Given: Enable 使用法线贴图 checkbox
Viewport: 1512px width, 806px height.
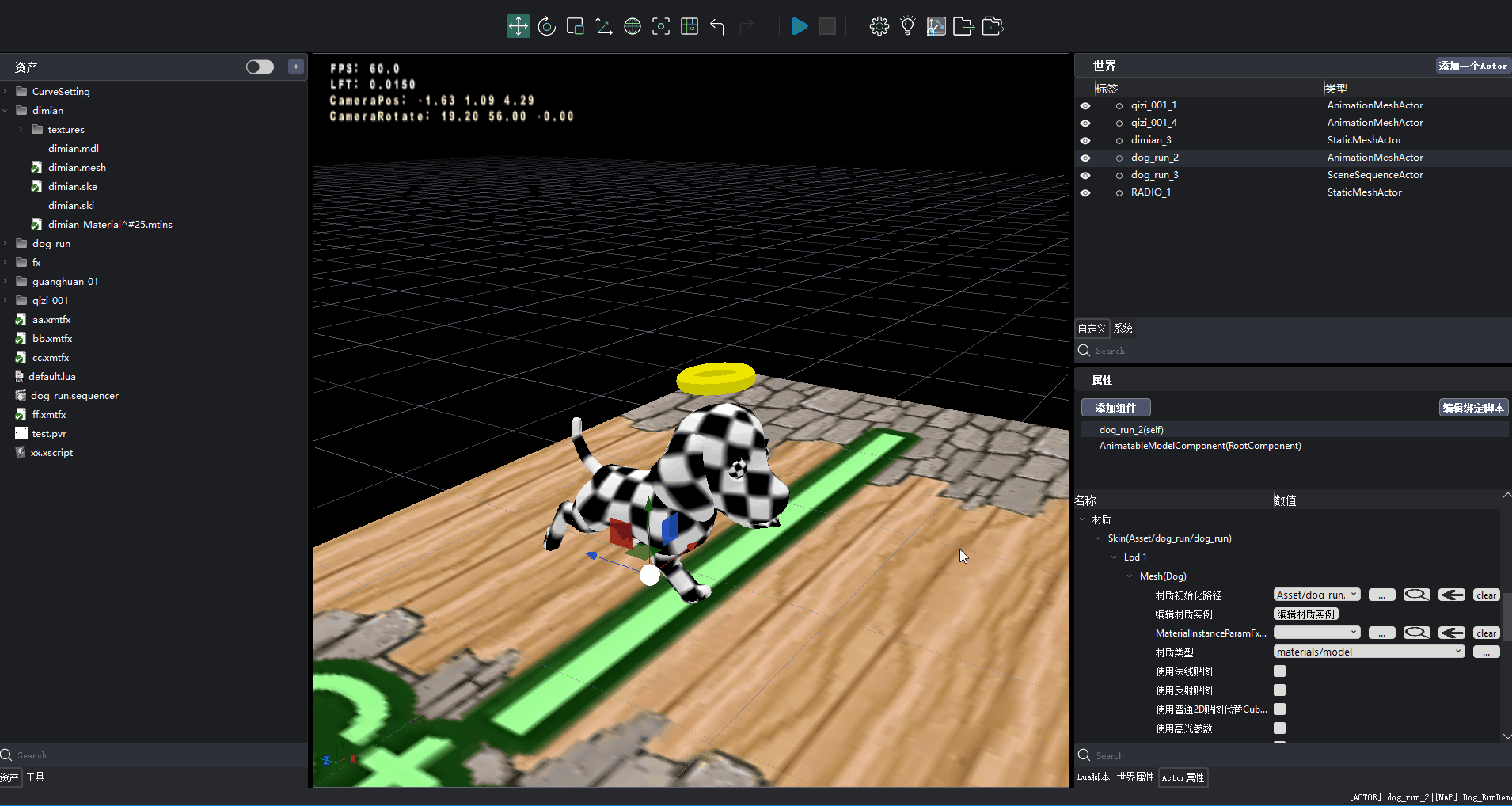Looking at the screenshot, I should click(x=1279, y=671).
